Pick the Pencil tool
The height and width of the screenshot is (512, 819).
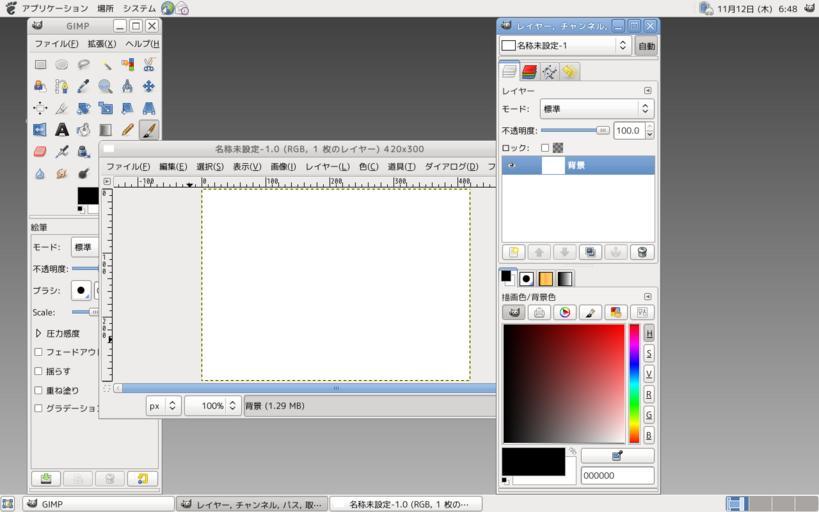[127, 130]
